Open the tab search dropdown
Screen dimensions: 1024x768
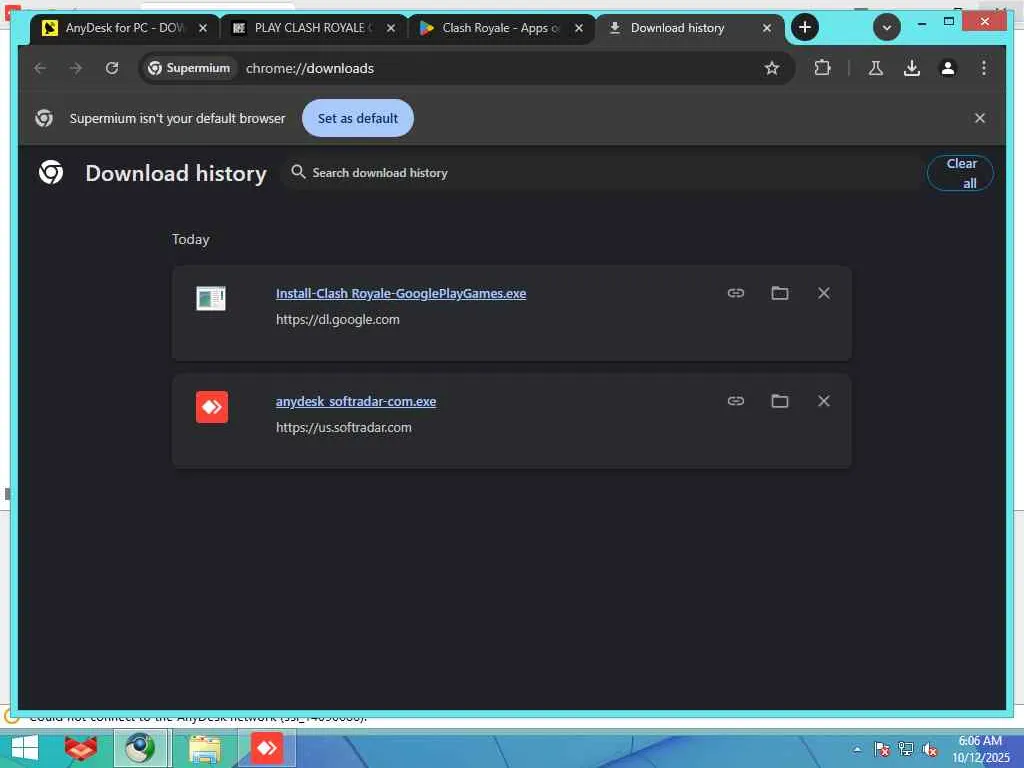click(886, 27)
